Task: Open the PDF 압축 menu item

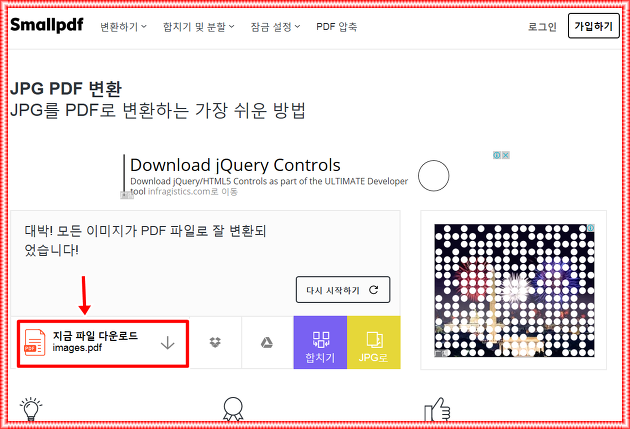Action: click(x=337, y=27)
